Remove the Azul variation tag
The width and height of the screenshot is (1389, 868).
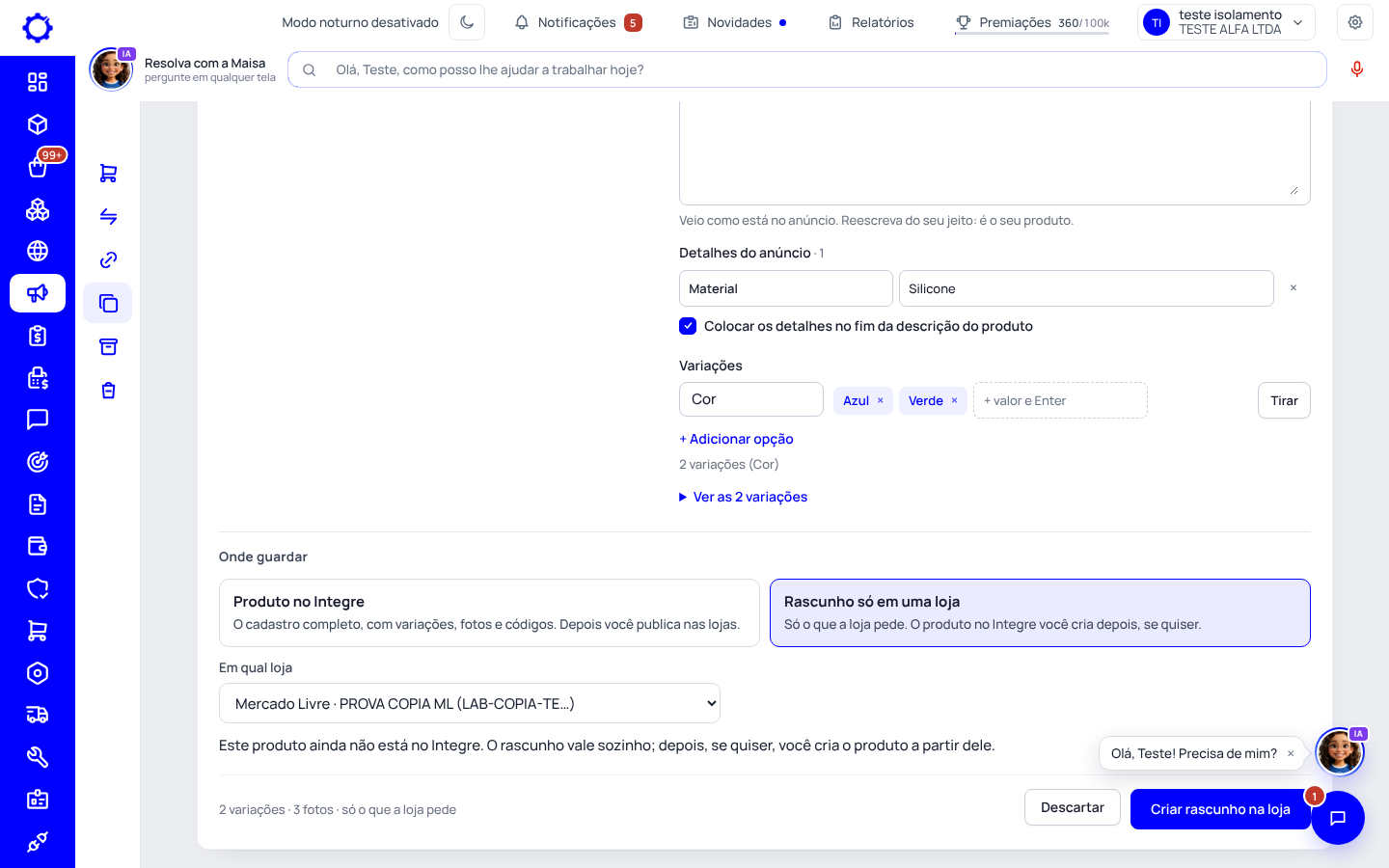[x=881, y=400]
